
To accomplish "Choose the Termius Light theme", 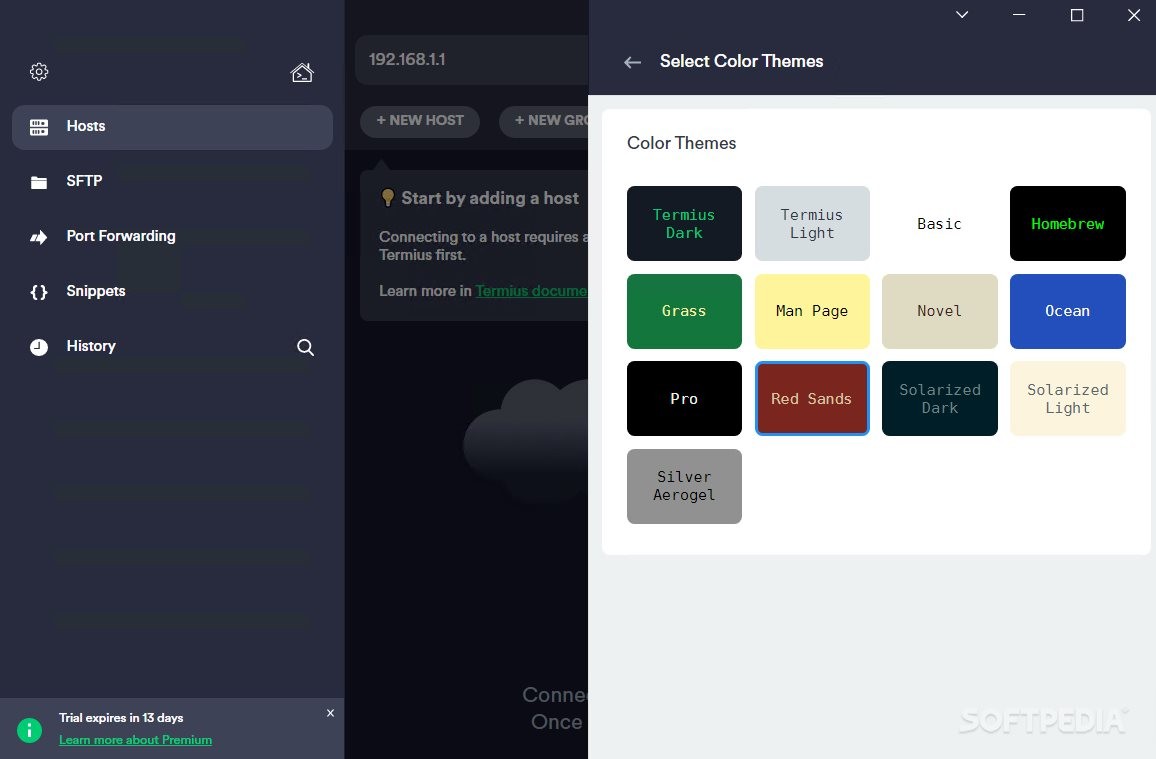I will (x=812, y=223).
